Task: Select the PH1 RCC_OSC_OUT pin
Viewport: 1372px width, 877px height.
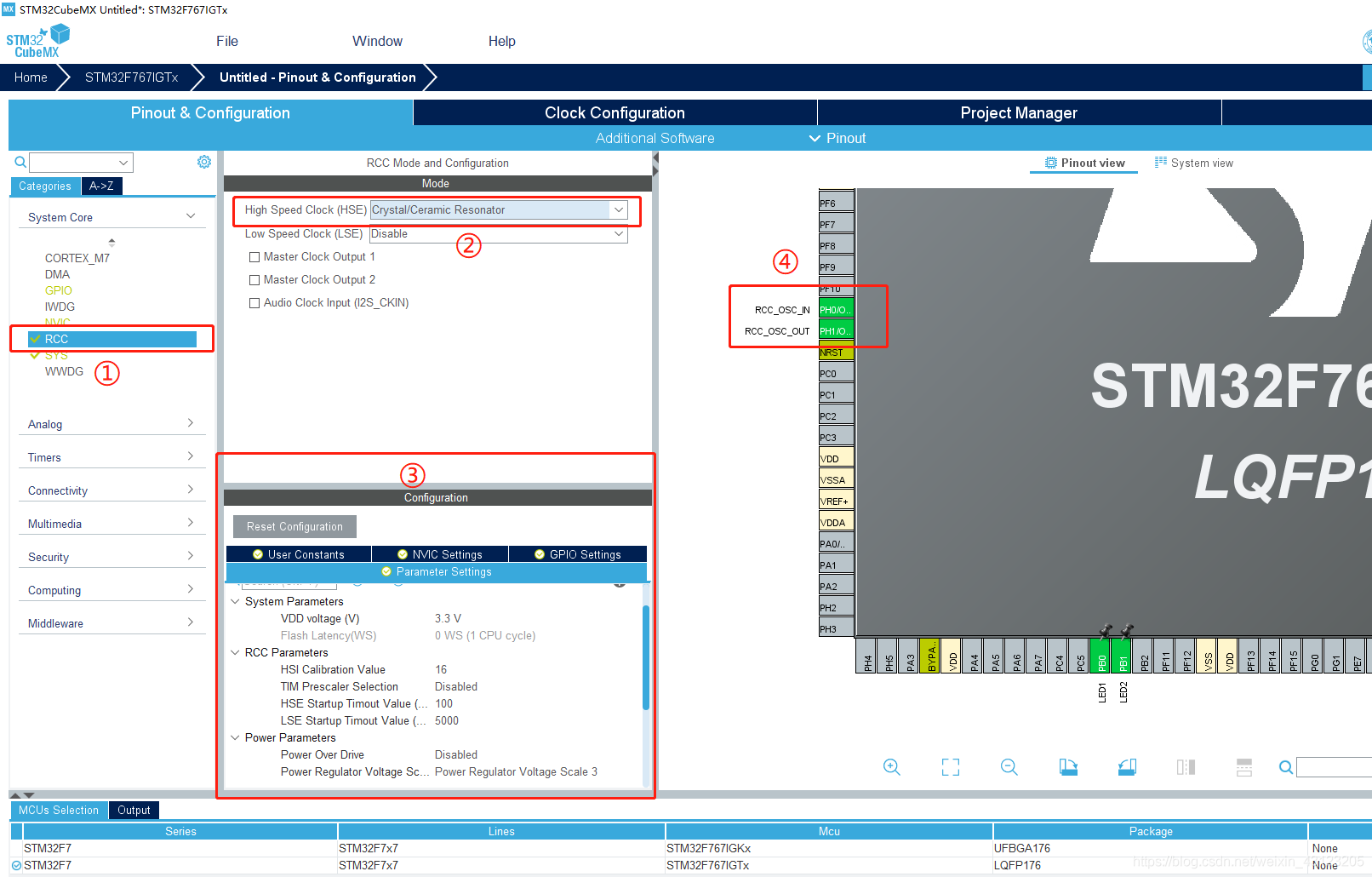Action: click(x=836, y=330)
